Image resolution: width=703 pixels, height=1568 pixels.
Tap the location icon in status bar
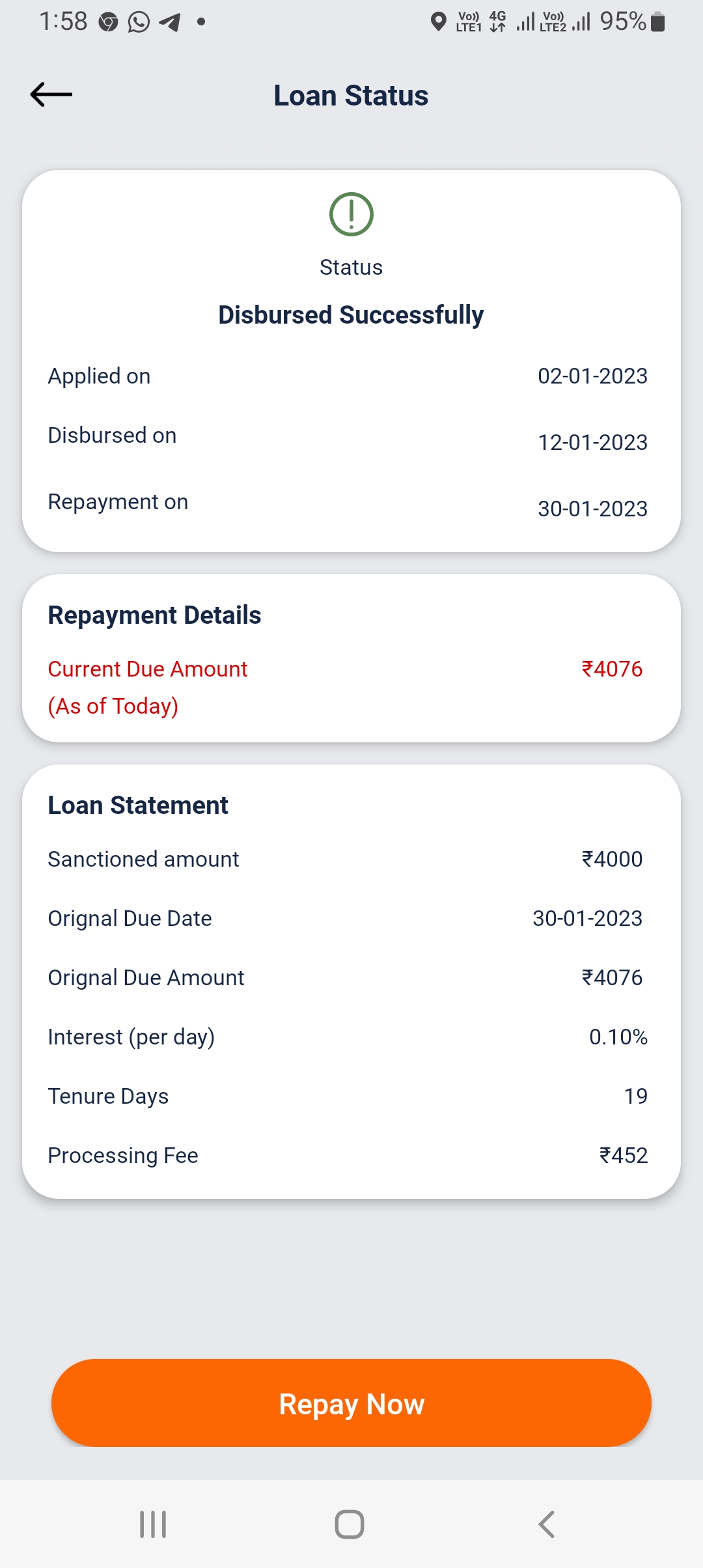[x=439, y=22]
